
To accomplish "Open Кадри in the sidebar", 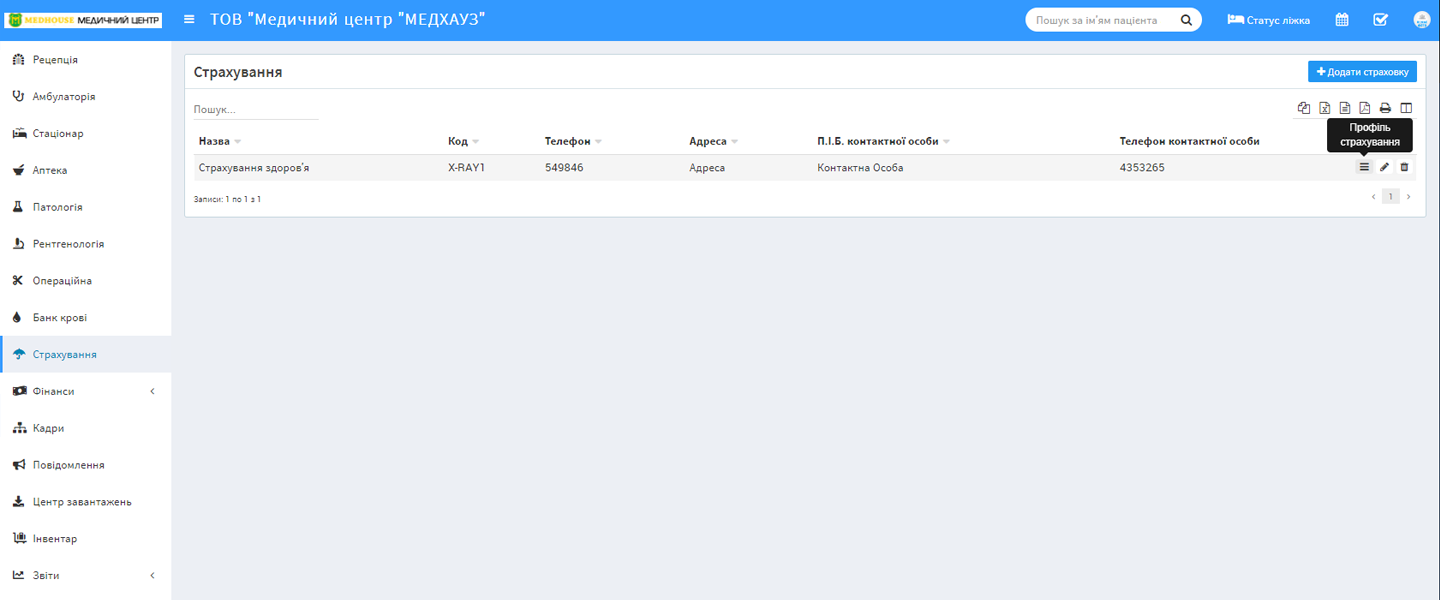I will [x=86, y=428].
